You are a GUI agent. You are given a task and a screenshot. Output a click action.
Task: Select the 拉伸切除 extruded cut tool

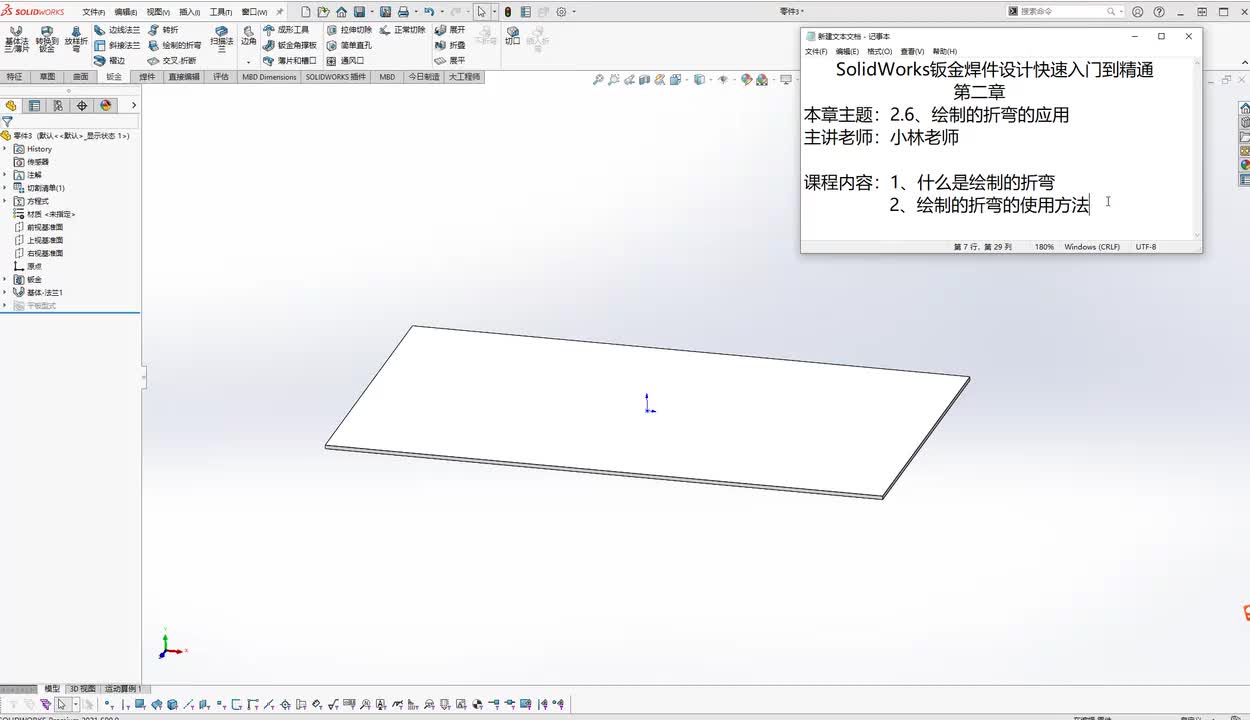coord(349,30)
